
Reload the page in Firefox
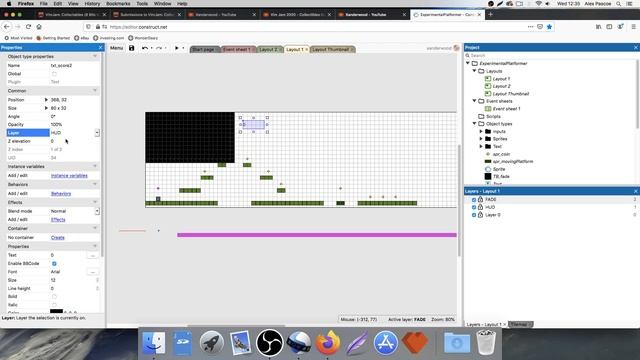(28, 27)
